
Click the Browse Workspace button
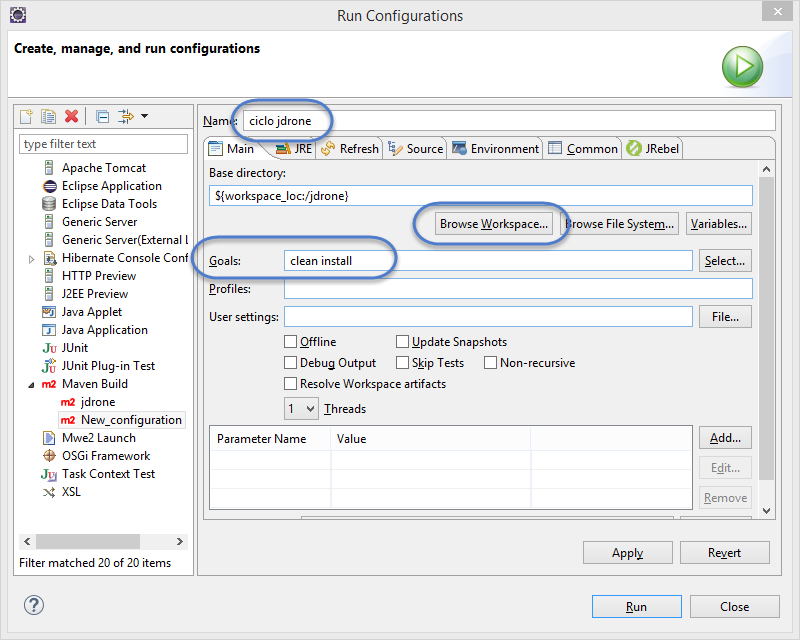click(x=493, y=224)
